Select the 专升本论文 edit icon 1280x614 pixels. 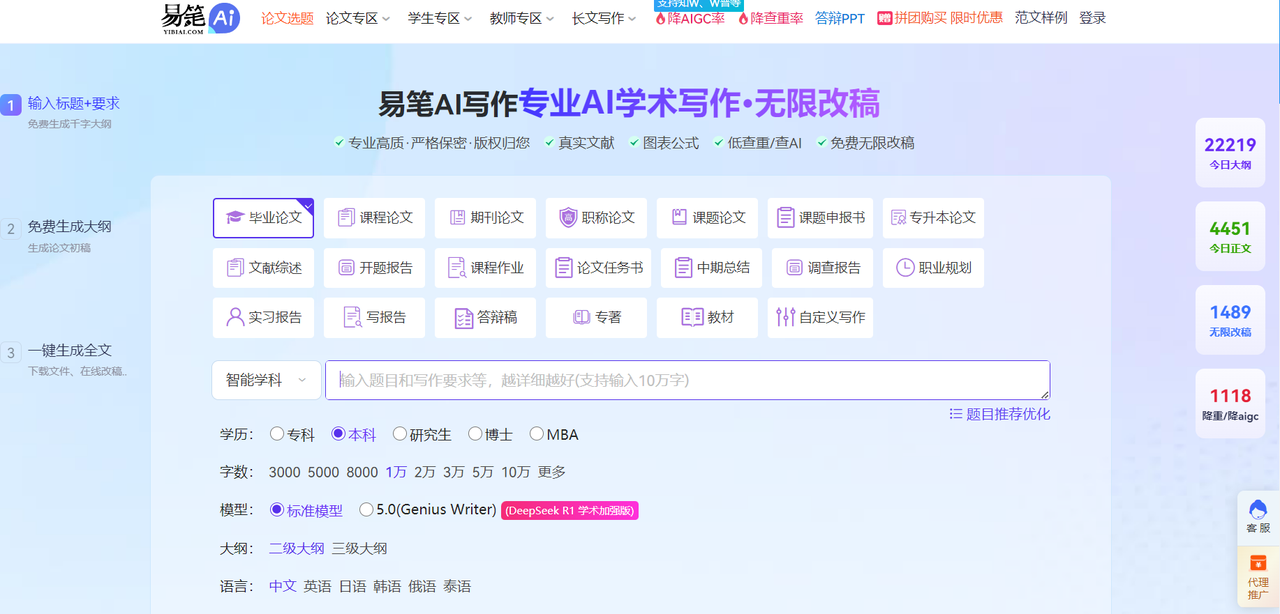pyautogui.click(x=898, y=218)
